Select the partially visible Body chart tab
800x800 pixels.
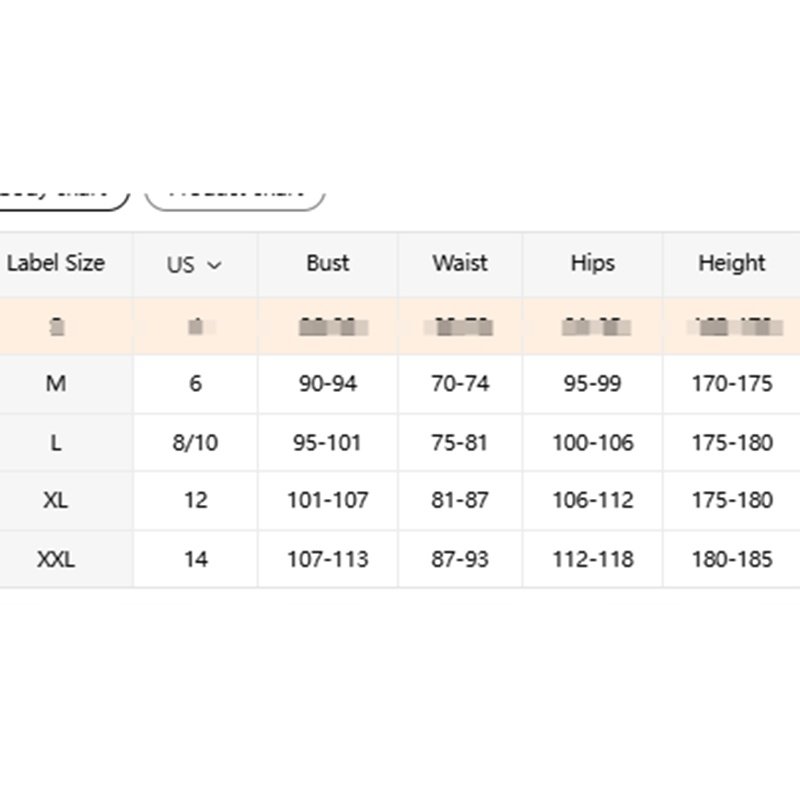(x=62, y=194)
